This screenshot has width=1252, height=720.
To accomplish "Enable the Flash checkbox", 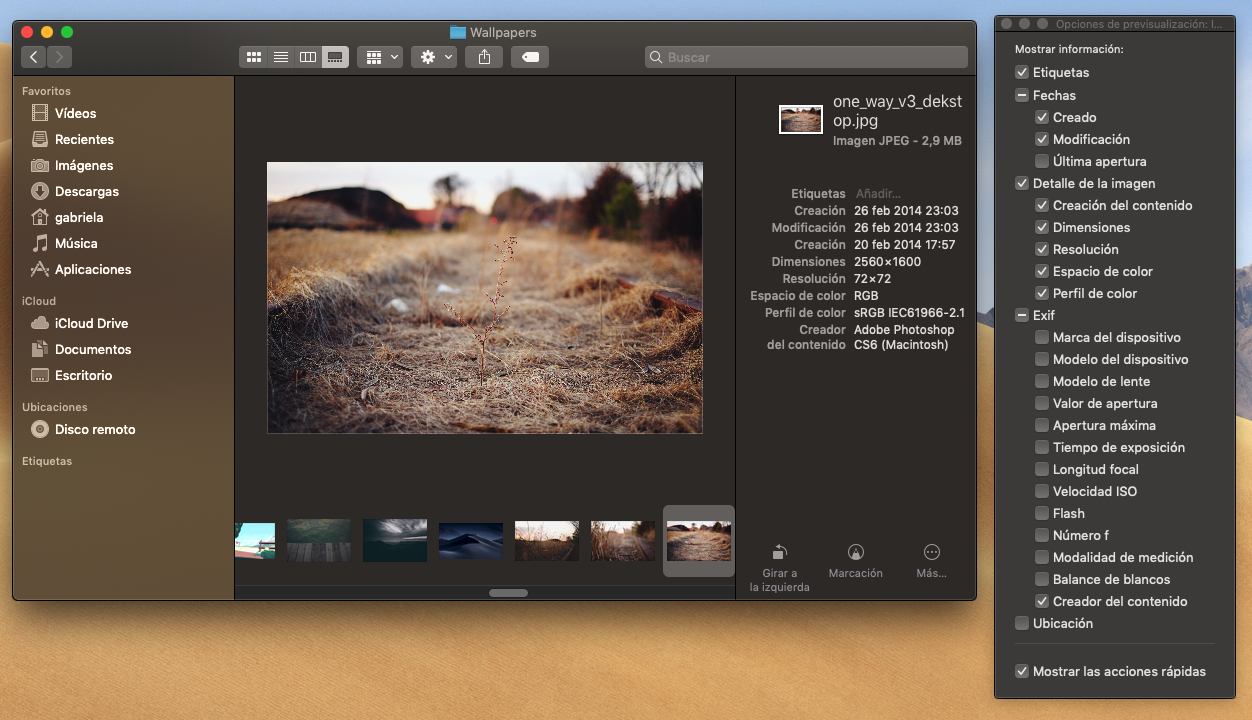I will coord(1042,513).
